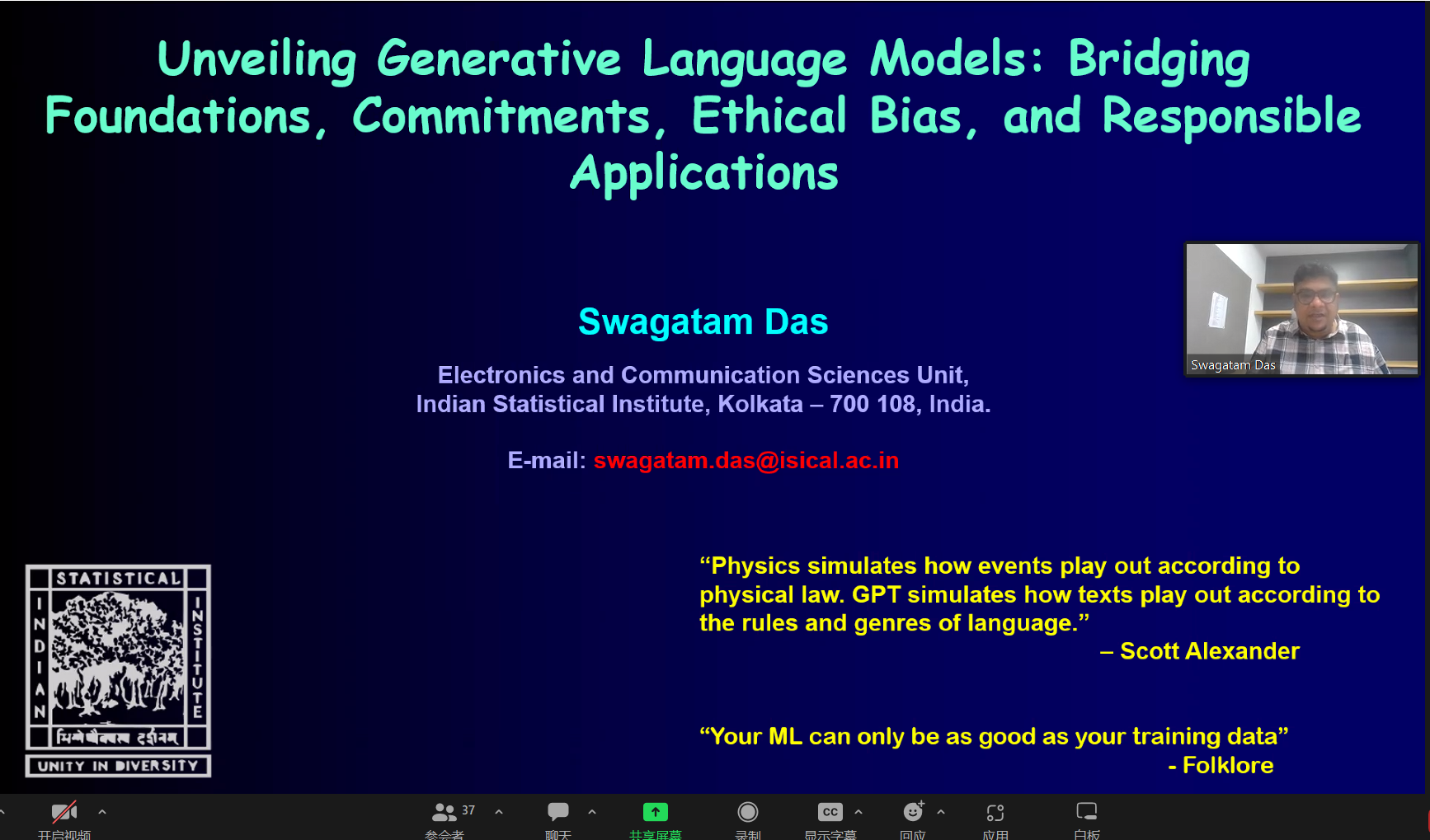Expand the video options chevron

click(x=102, y=812)
